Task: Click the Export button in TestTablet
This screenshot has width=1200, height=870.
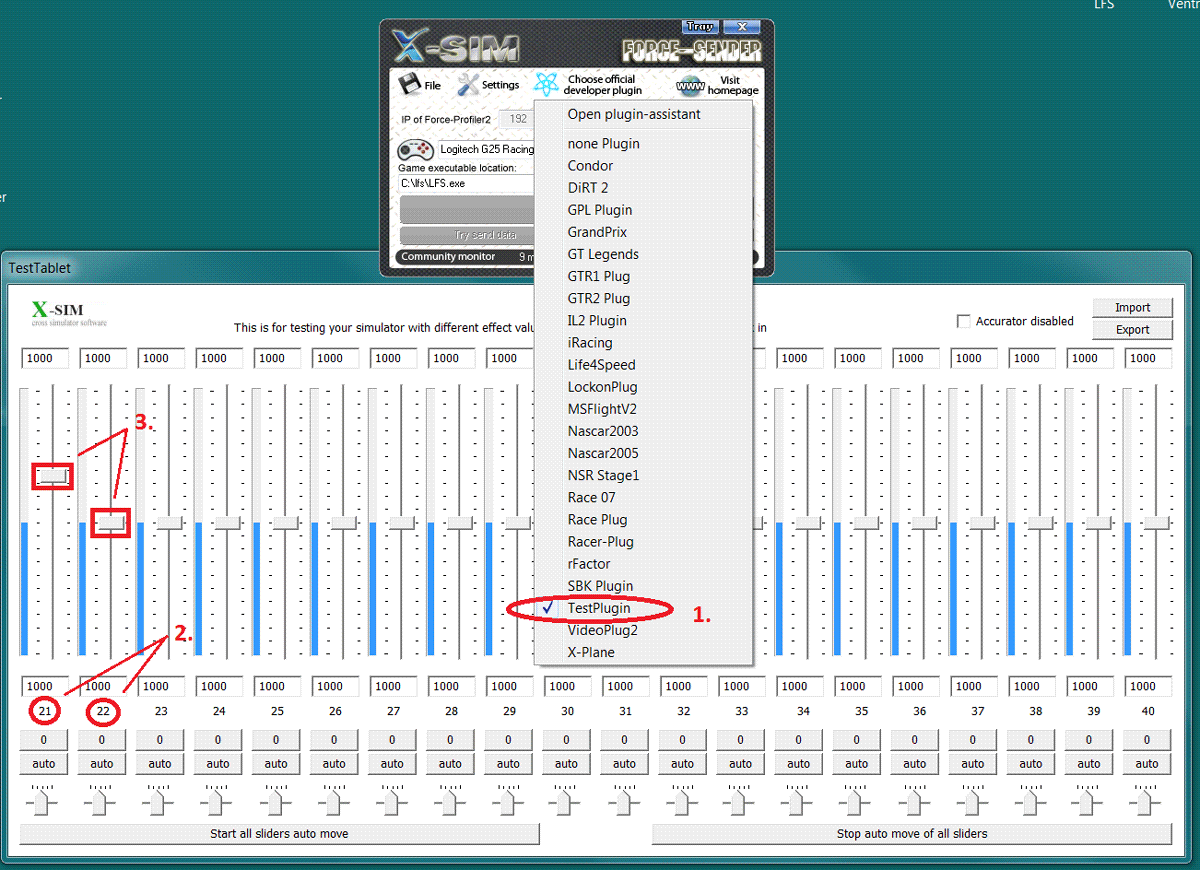Action: [1132, 330]
